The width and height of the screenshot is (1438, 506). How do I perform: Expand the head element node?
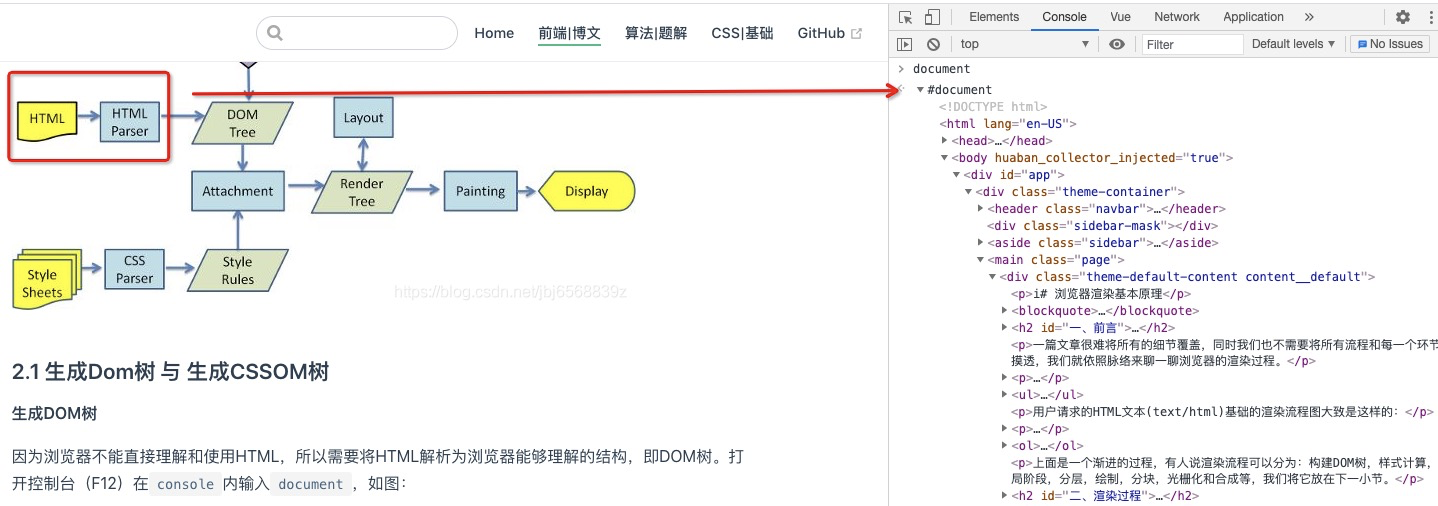(944, 141)
